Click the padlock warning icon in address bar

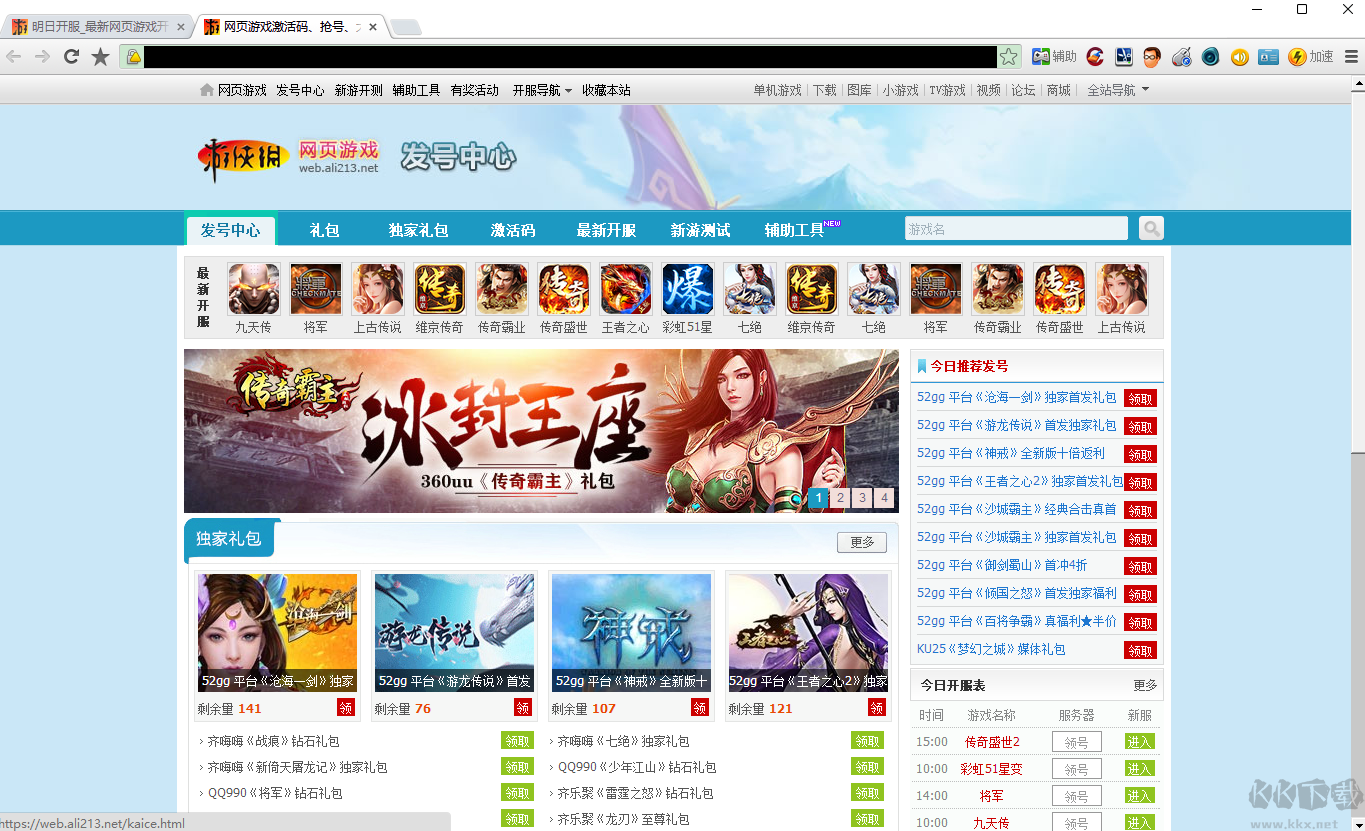[133, 57]
